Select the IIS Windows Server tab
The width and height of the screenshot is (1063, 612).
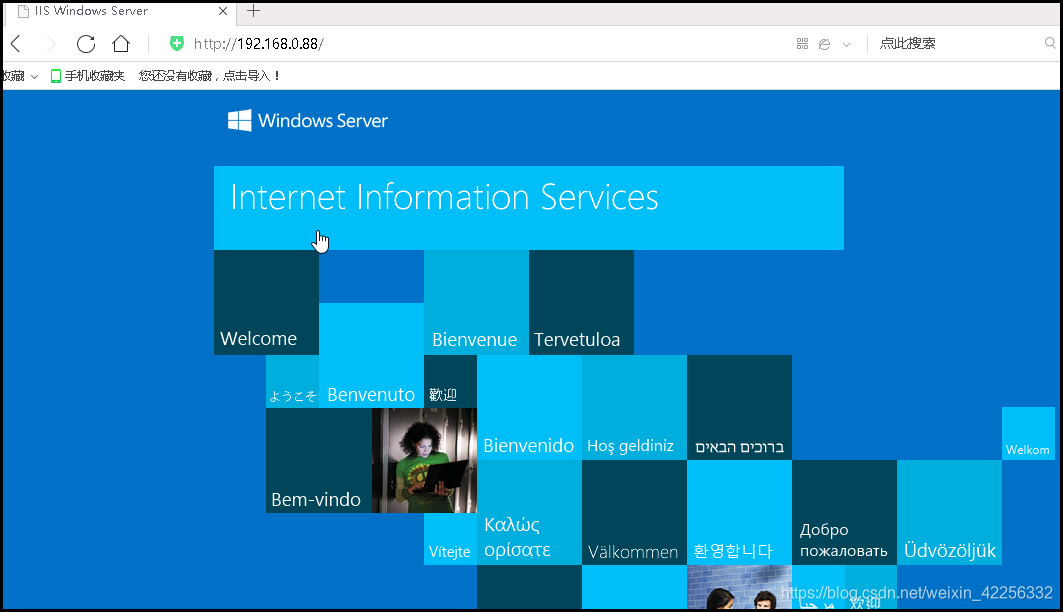120,12
